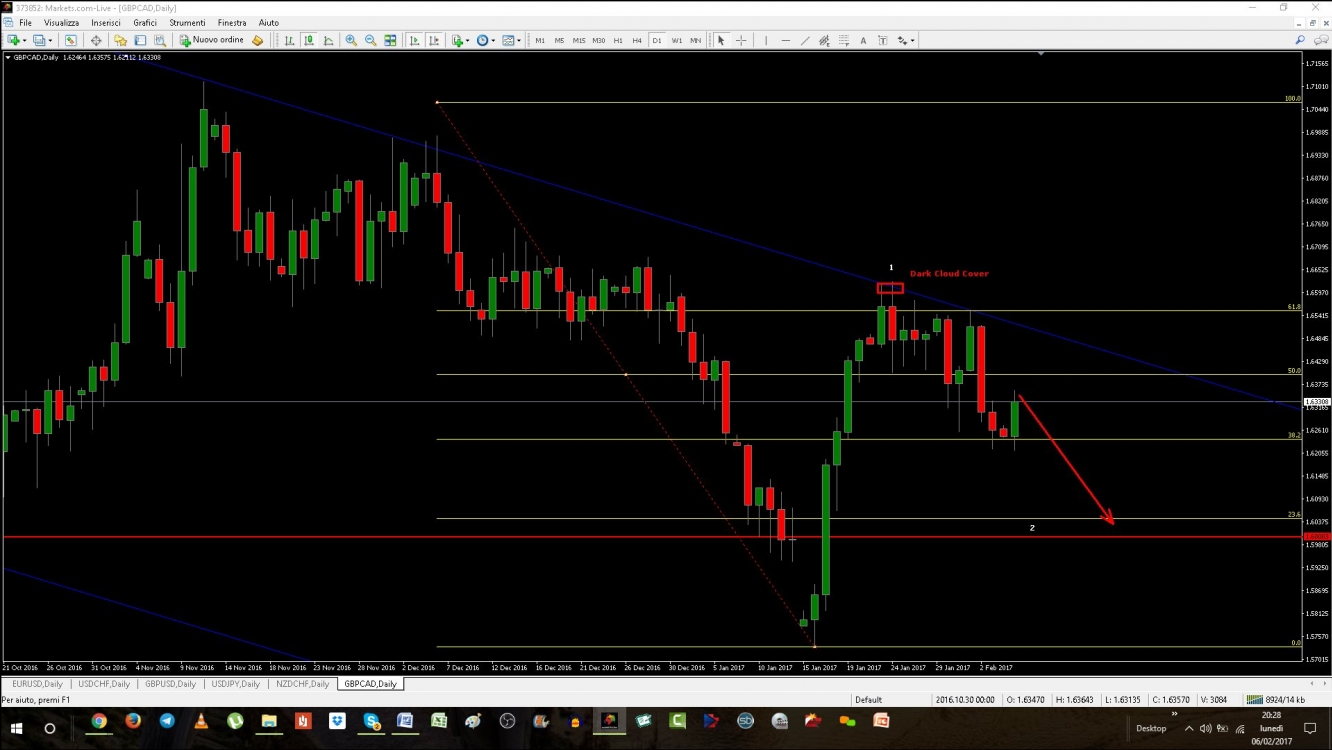
Task: Expand the Indicators dropdown arrow
Action: [x=468, y=41]
